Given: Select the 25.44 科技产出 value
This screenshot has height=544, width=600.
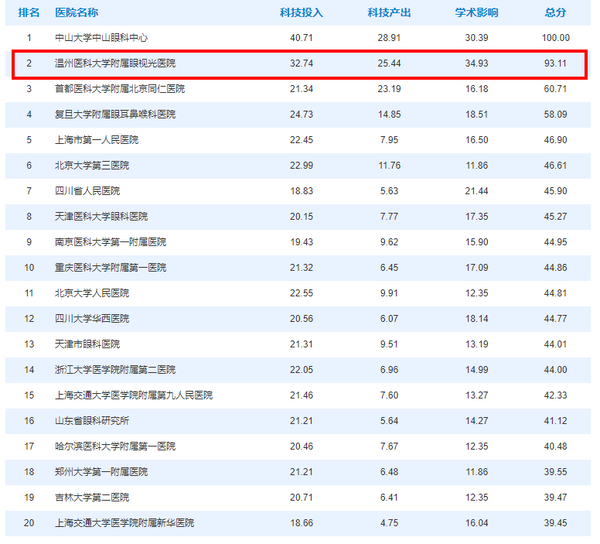Looking at the screenshot, I should pyautogui.click(x=389, y=63).
